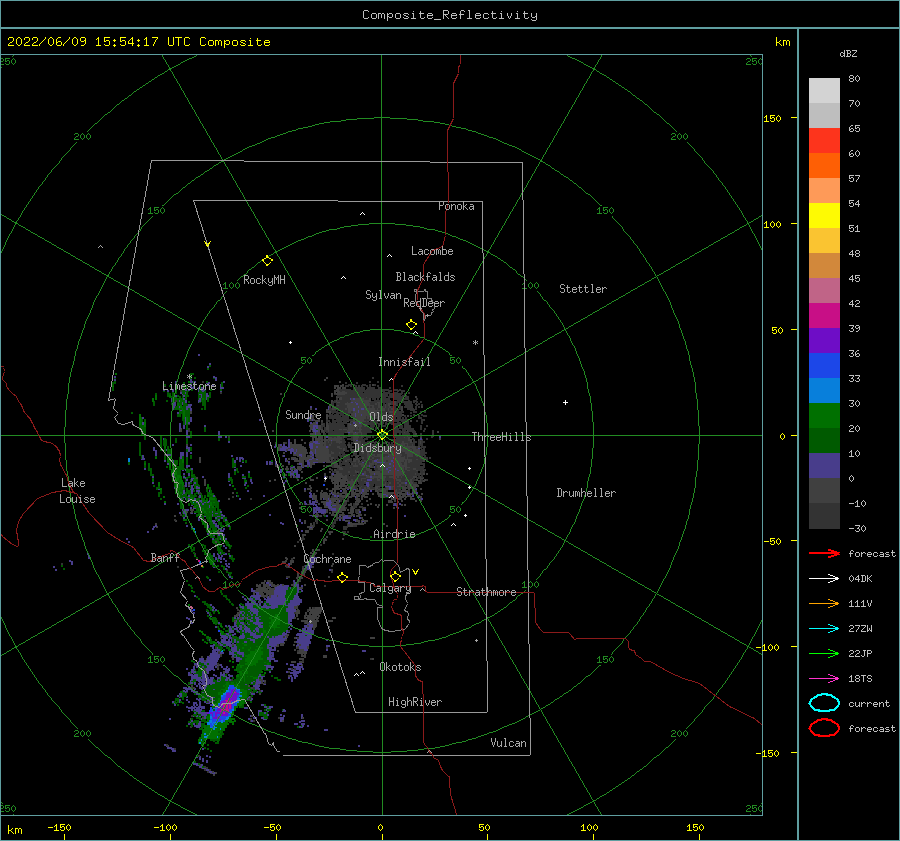Click the Strathmore label

pyautogui.click(x=486, y=592)
